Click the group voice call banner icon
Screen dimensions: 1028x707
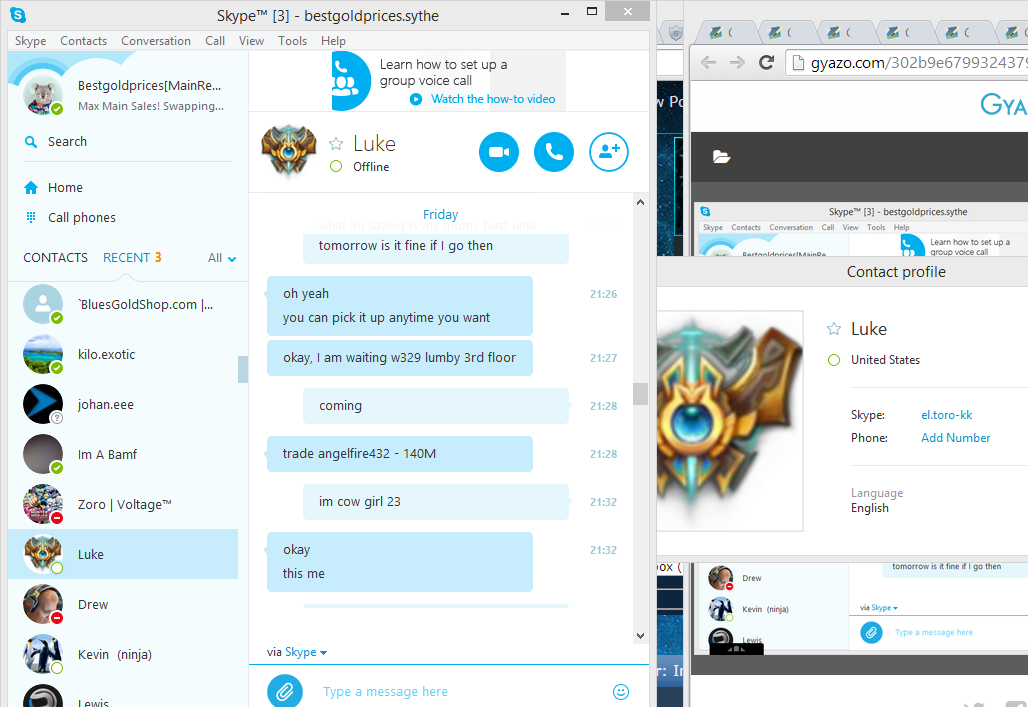coord(351,81)
